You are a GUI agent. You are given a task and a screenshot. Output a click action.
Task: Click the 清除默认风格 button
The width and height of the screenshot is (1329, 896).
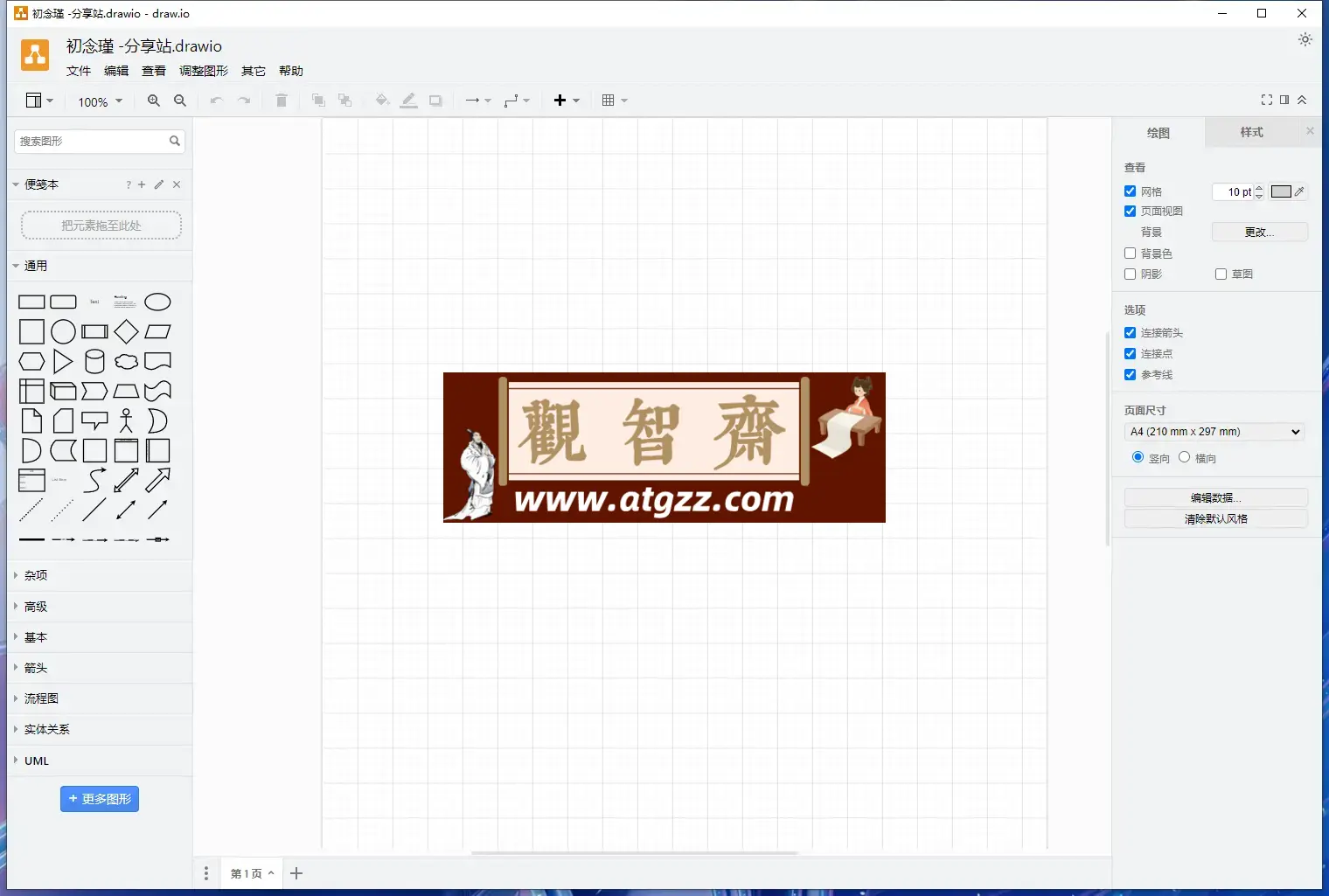point(1215,518)
